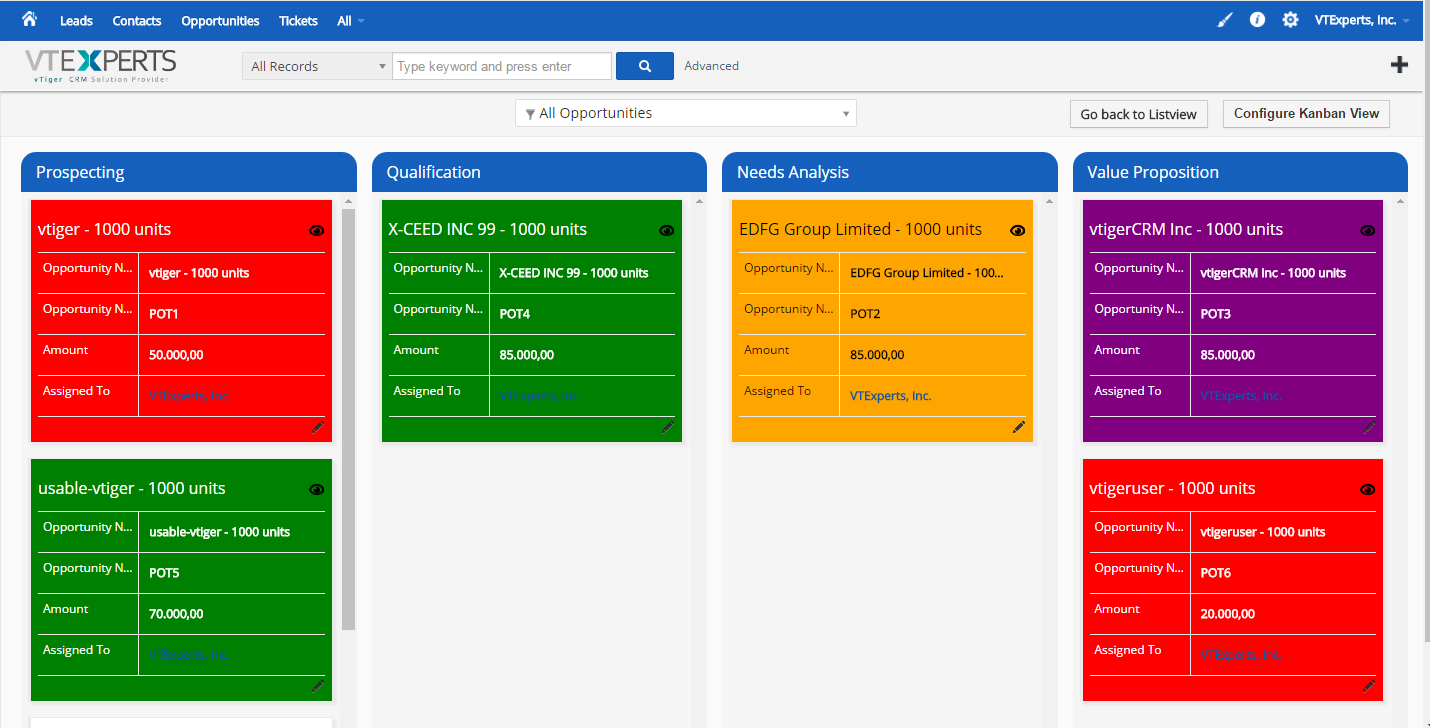The width and height of the screenshot is (1430, 728).
Task: Click the info circle icon
Action: coord(1258,20)
